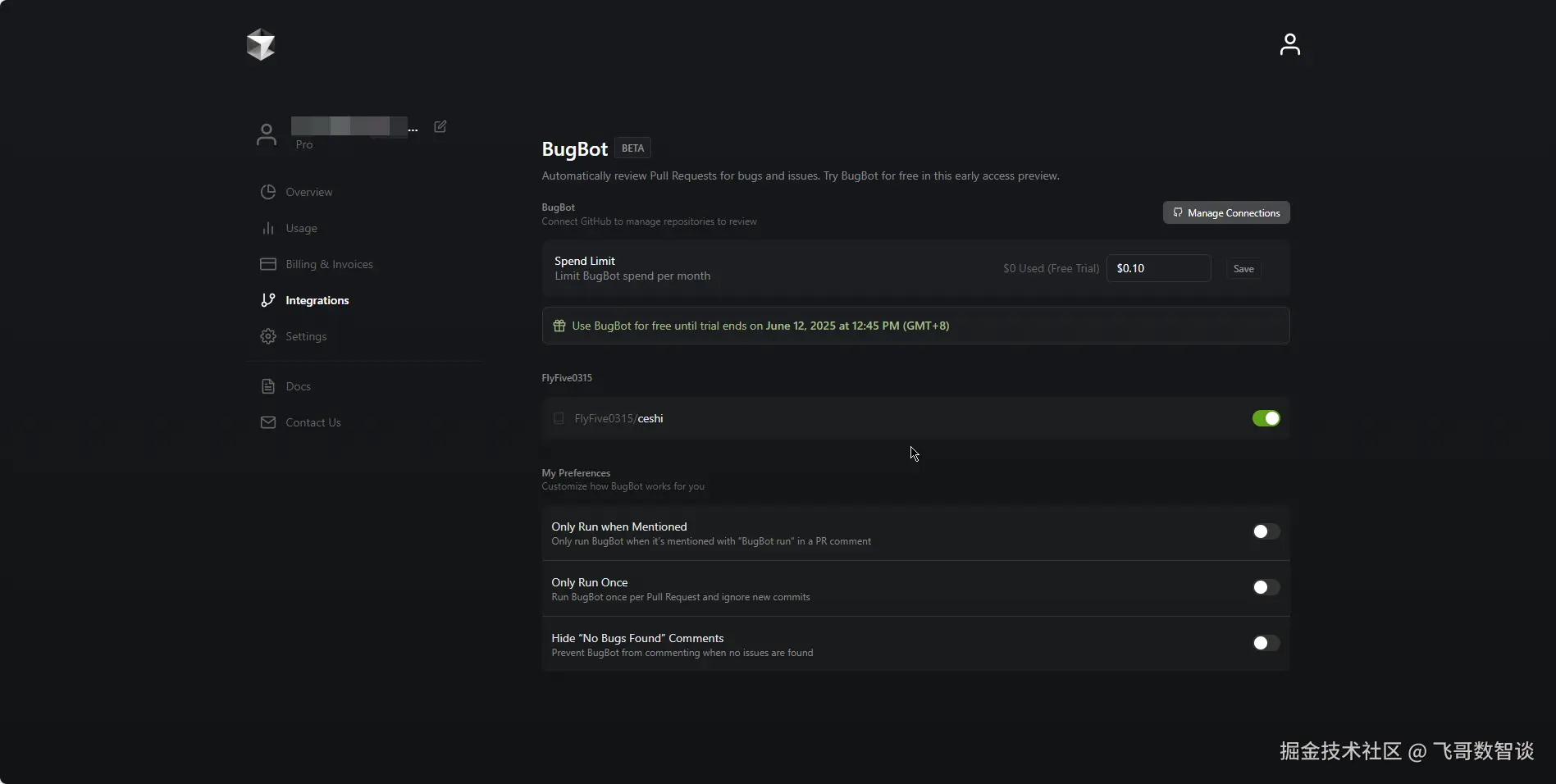Open the Usage sidebar item
The height and width of the screenshot is (784, 1556).
coord(301,228)
